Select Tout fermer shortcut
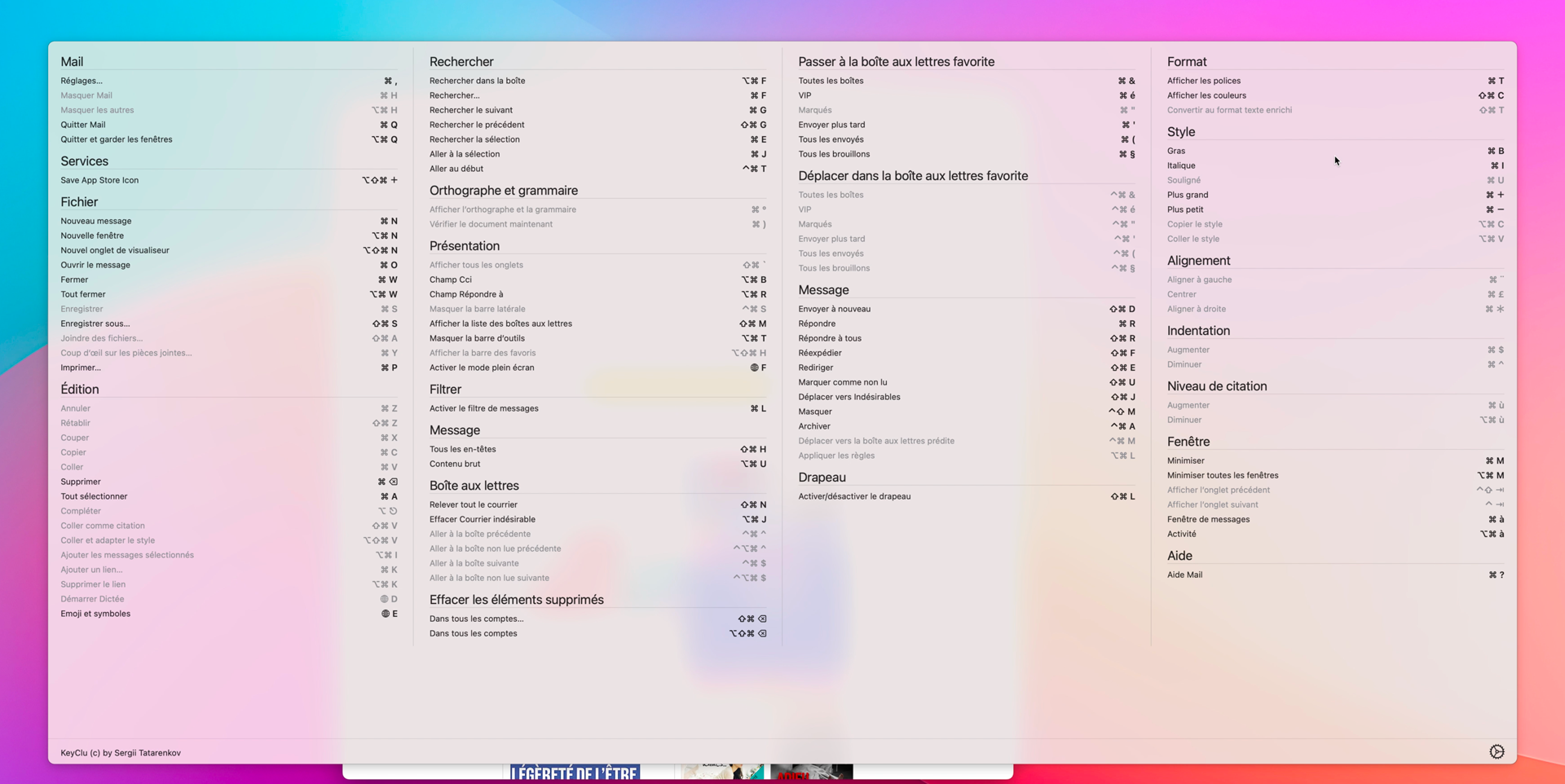 point(229,294)
